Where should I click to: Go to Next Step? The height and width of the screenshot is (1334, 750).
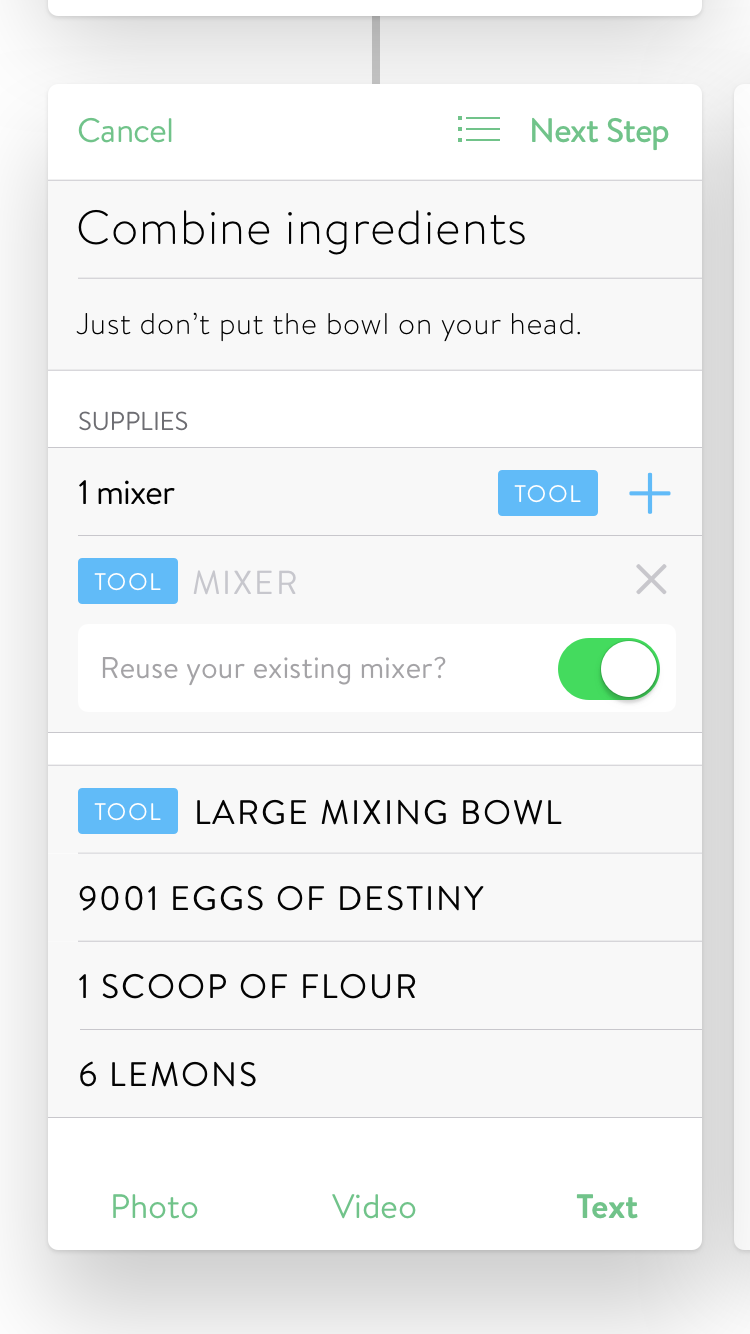tap(599, 131)
